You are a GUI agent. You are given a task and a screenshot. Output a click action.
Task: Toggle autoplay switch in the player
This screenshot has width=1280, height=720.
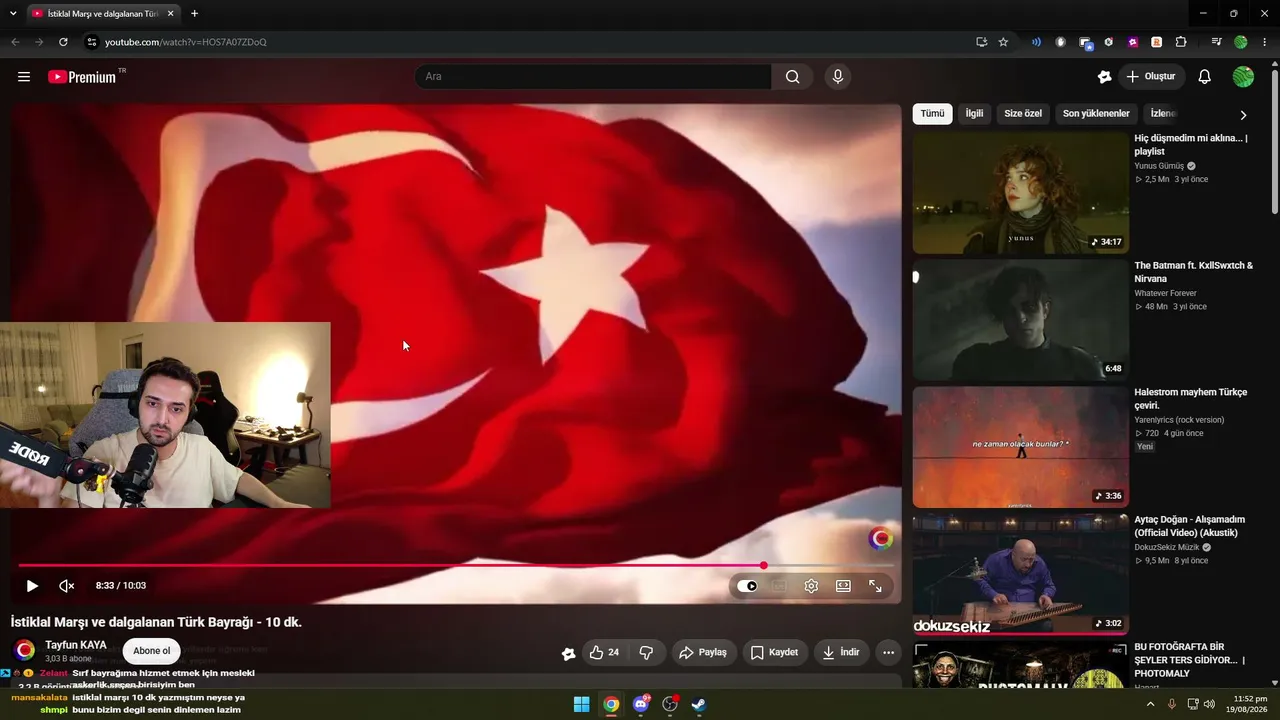click(x=747, y=586)
